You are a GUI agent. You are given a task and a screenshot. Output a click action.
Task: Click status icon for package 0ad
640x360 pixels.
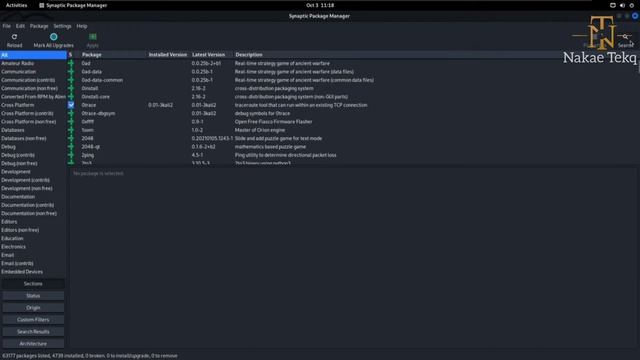coord(71,63)
